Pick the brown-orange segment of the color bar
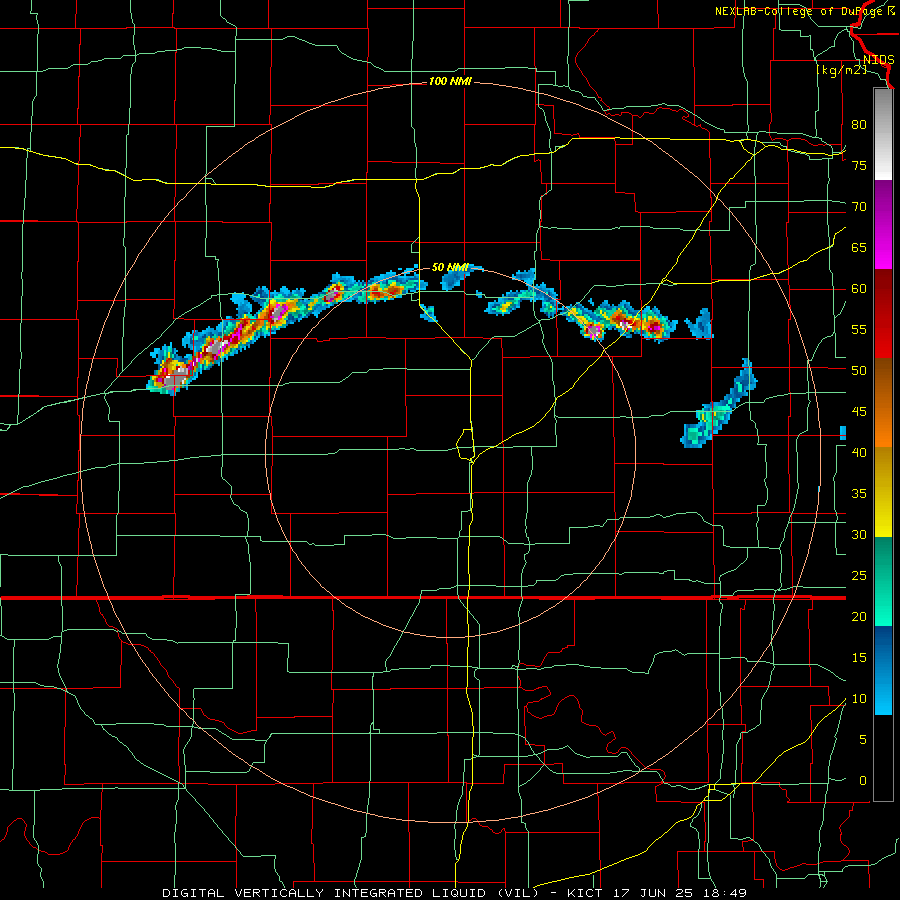Image resolution: width=900 pixels, height=900 pixels. pos(883,402)
